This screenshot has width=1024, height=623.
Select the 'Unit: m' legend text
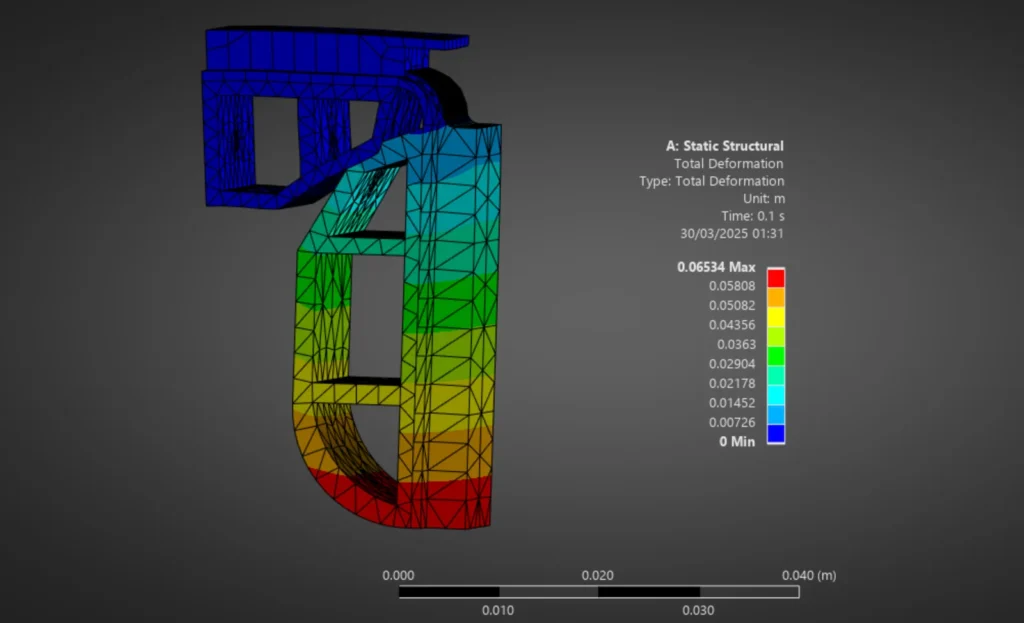click(763, 199)
